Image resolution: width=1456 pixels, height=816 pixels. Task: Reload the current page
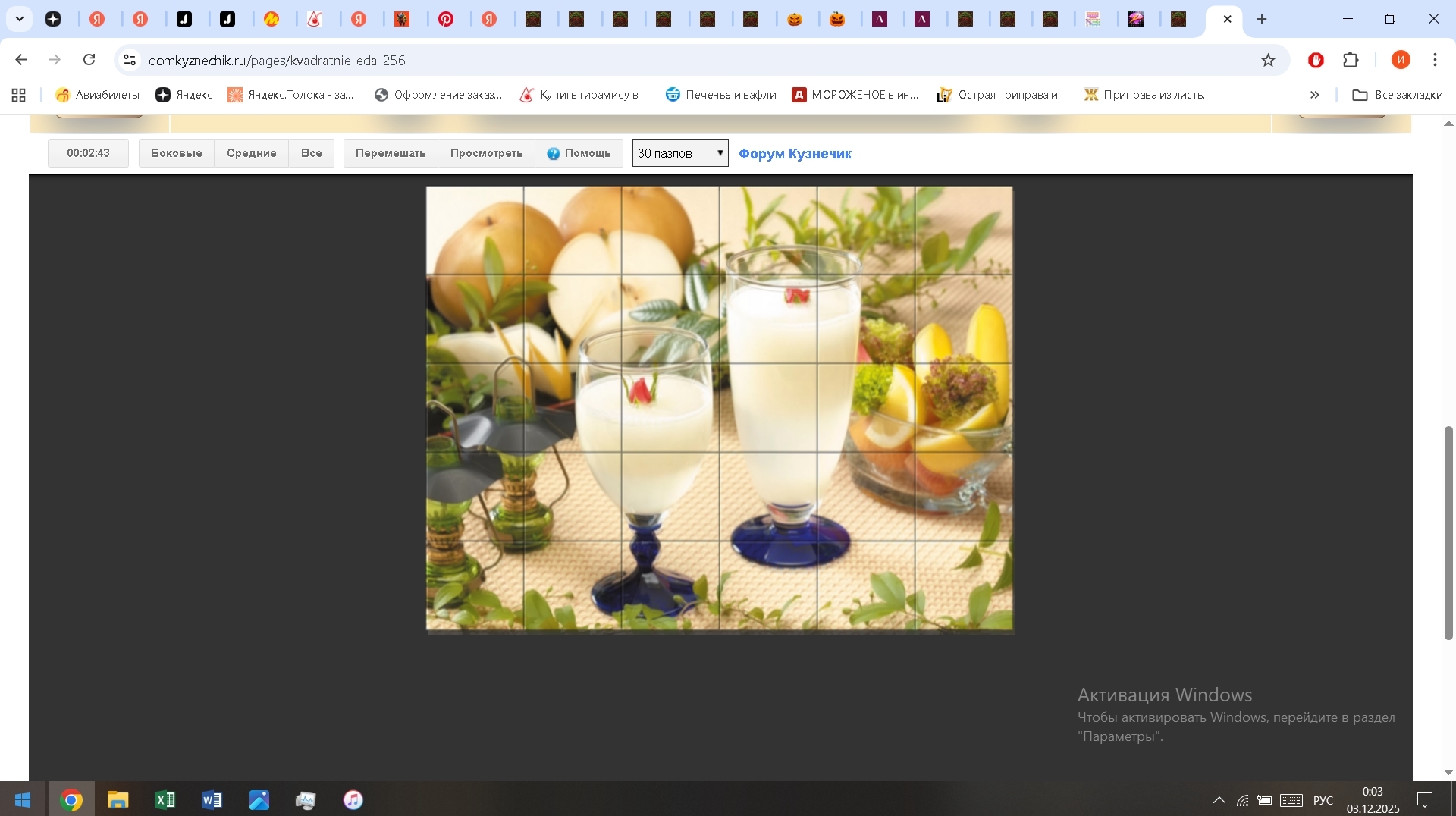tap(89, 60)
